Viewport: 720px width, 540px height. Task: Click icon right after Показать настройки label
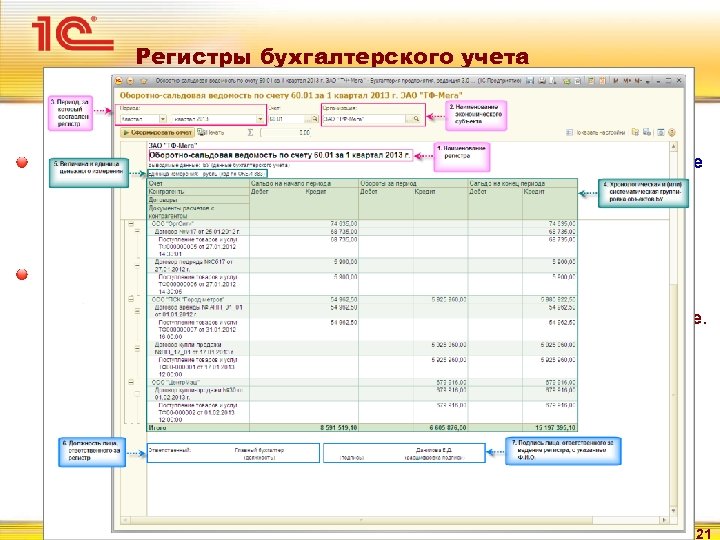(x=636, y=132)
